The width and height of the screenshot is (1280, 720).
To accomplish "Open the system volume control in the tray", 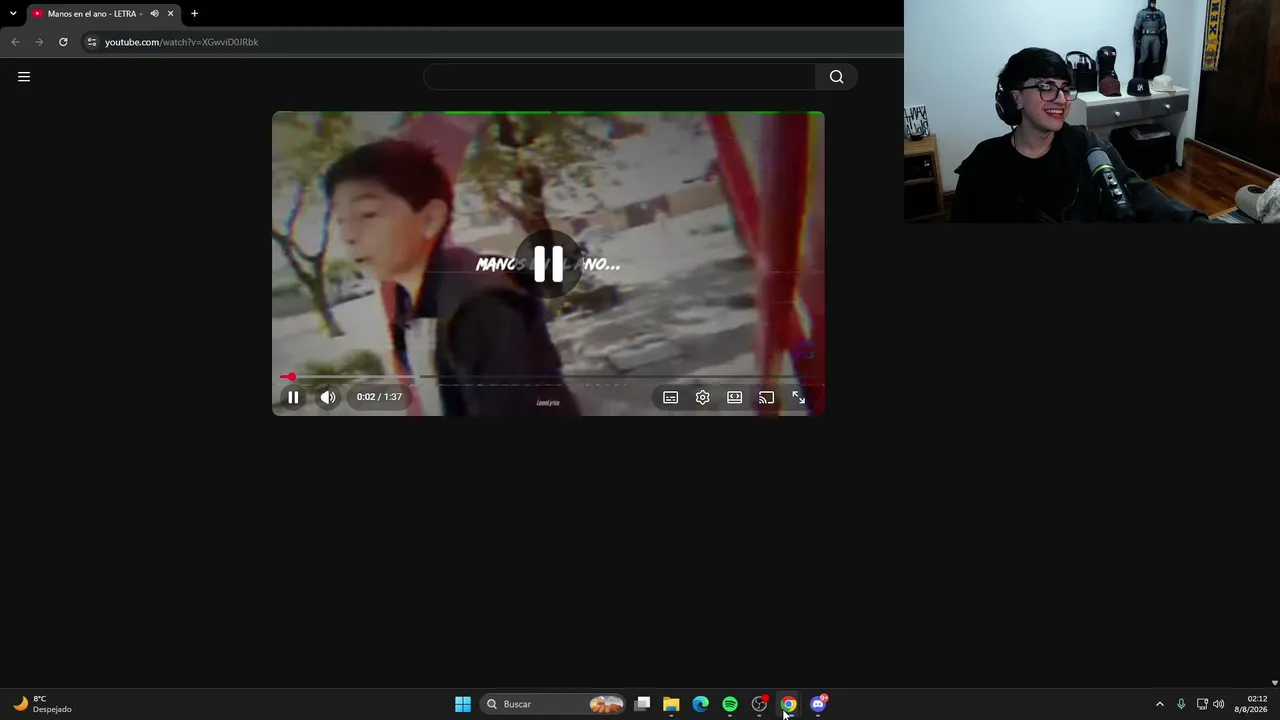I will [x=1218, y=704].
